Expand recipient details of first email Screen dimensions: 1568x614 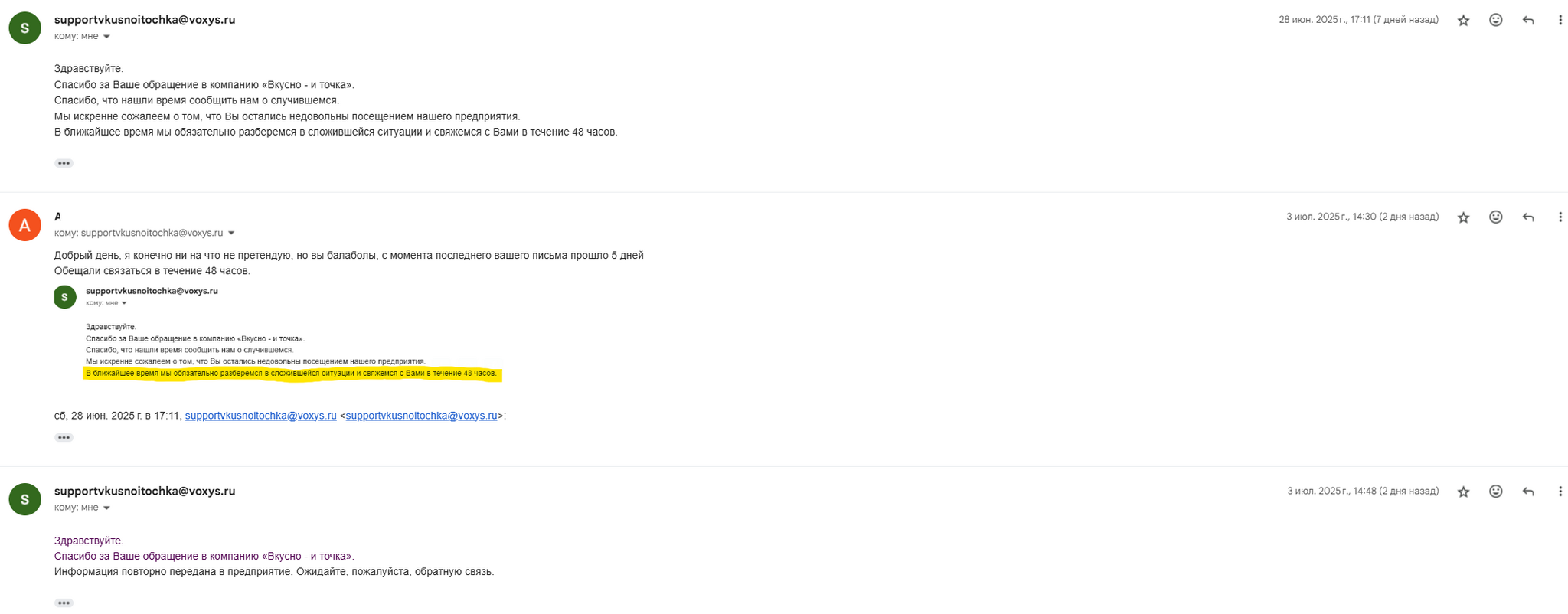click(106, 37)
